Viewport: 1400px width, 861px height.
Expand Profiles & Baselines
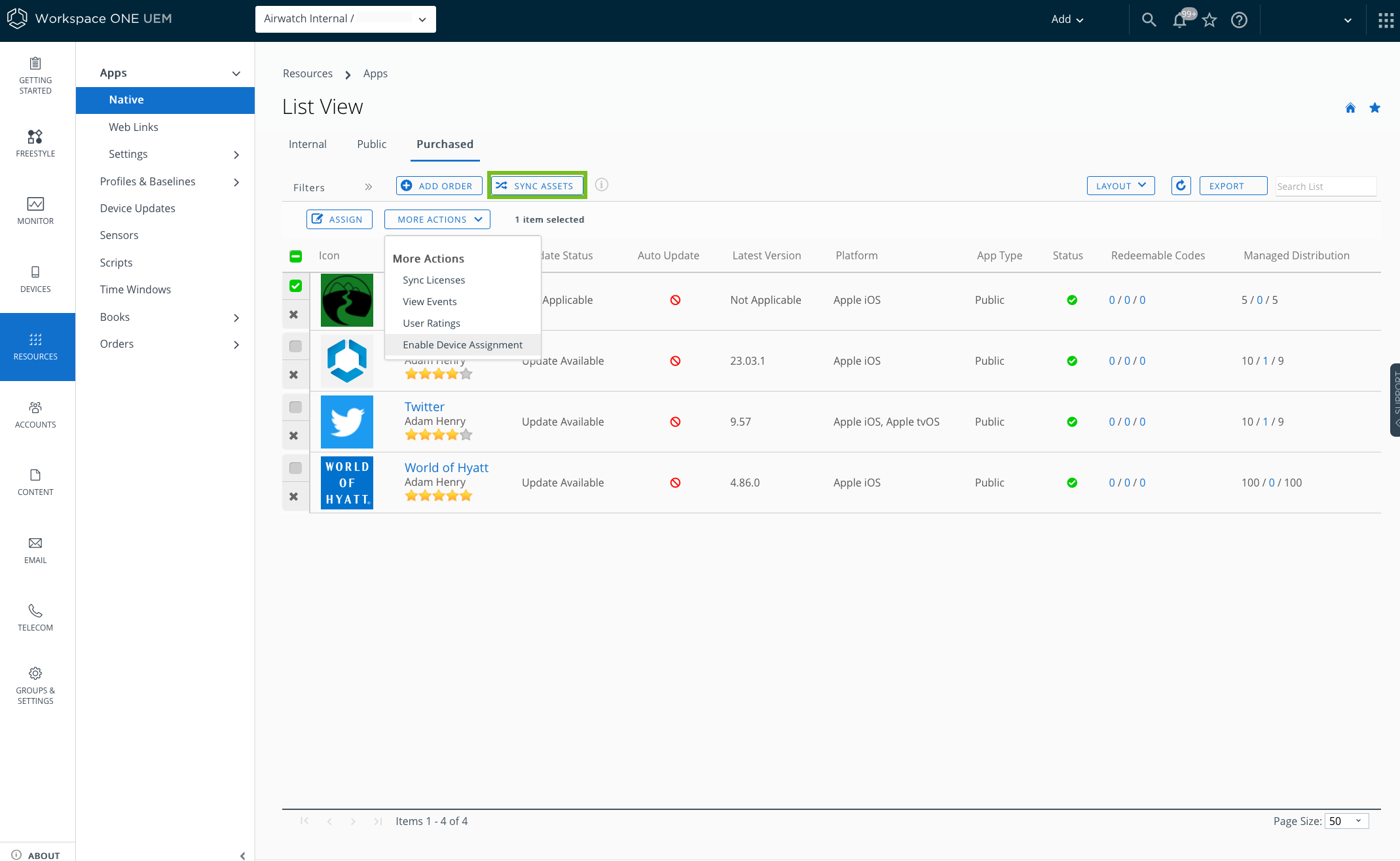(236, 182)
